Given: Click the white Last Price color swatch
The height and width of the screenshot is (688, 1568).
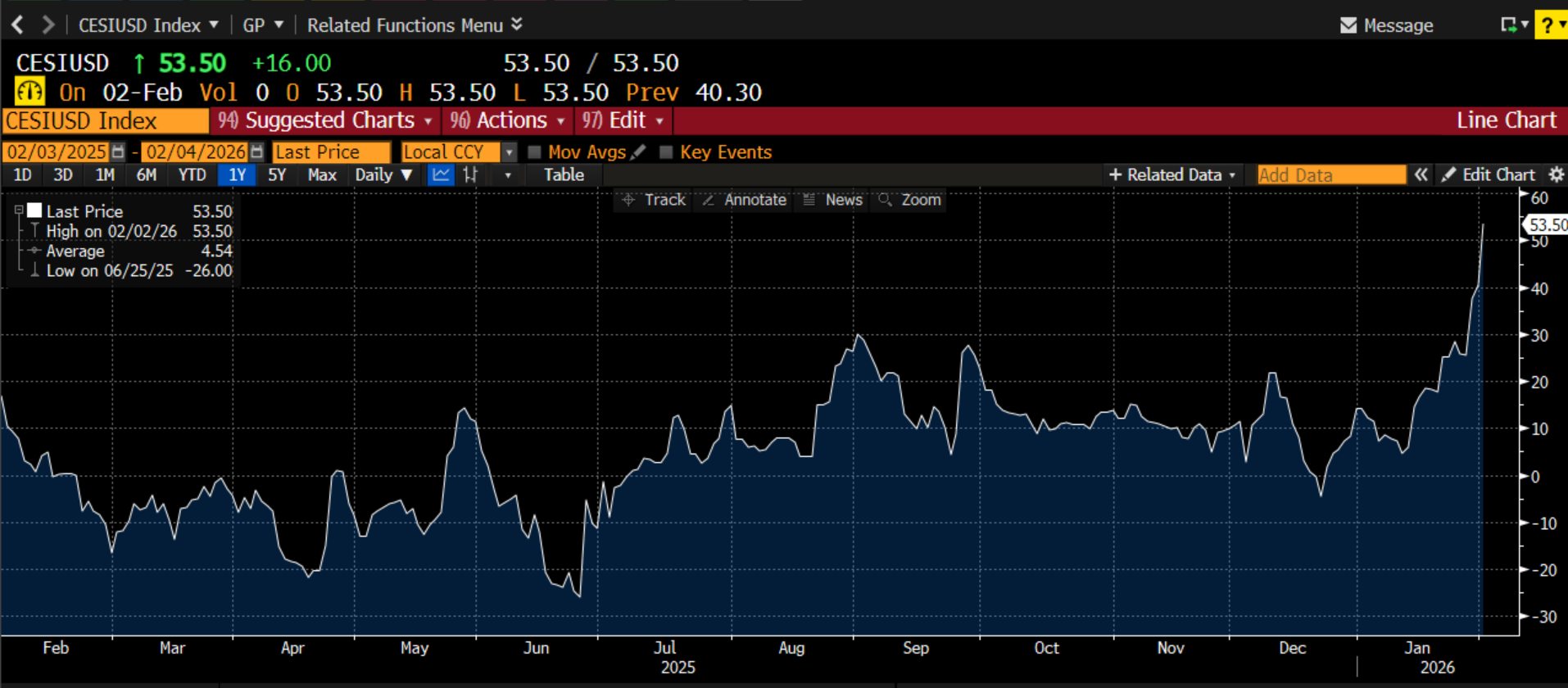Looking at the screenshot, I should coord(34,210).
